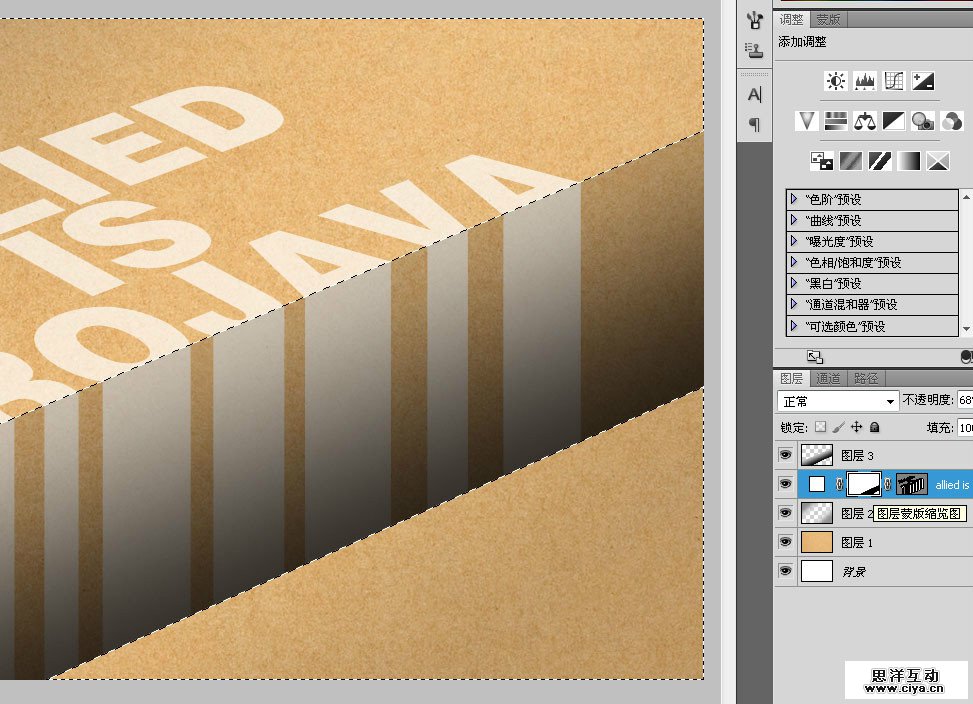Image resolution: width=973 pixels, height=704 pixels.
Task: Open the 正常 blend mode dropdown
Action: 838,401
